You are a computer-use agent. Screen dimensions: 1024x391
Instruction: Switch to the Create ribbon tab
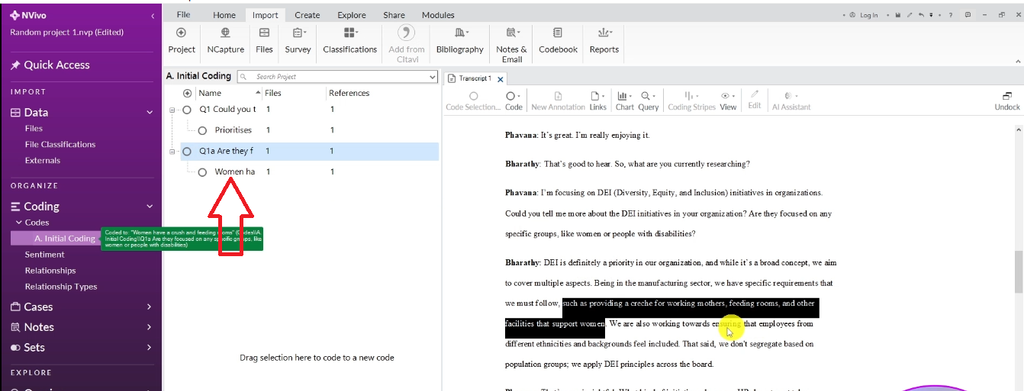[307, 15]
